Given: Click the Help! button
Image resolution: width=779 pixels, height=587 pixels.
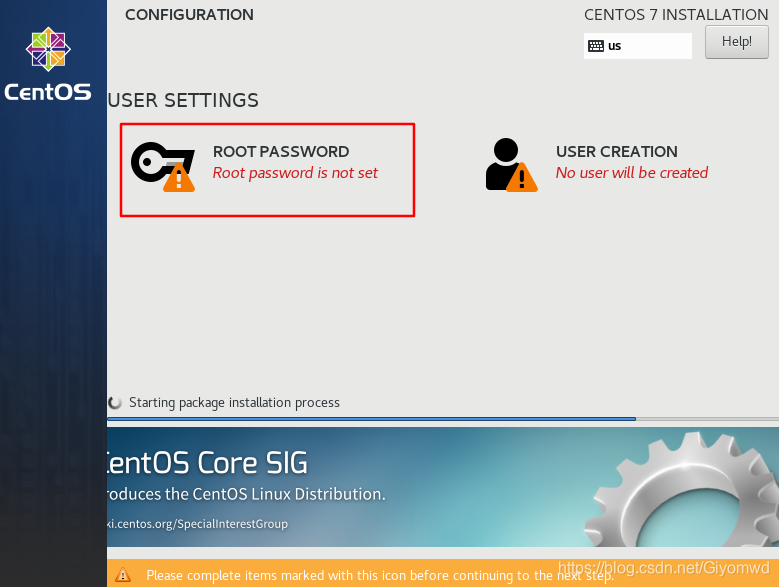Looking at the screenshot, I should coord(737,42).
